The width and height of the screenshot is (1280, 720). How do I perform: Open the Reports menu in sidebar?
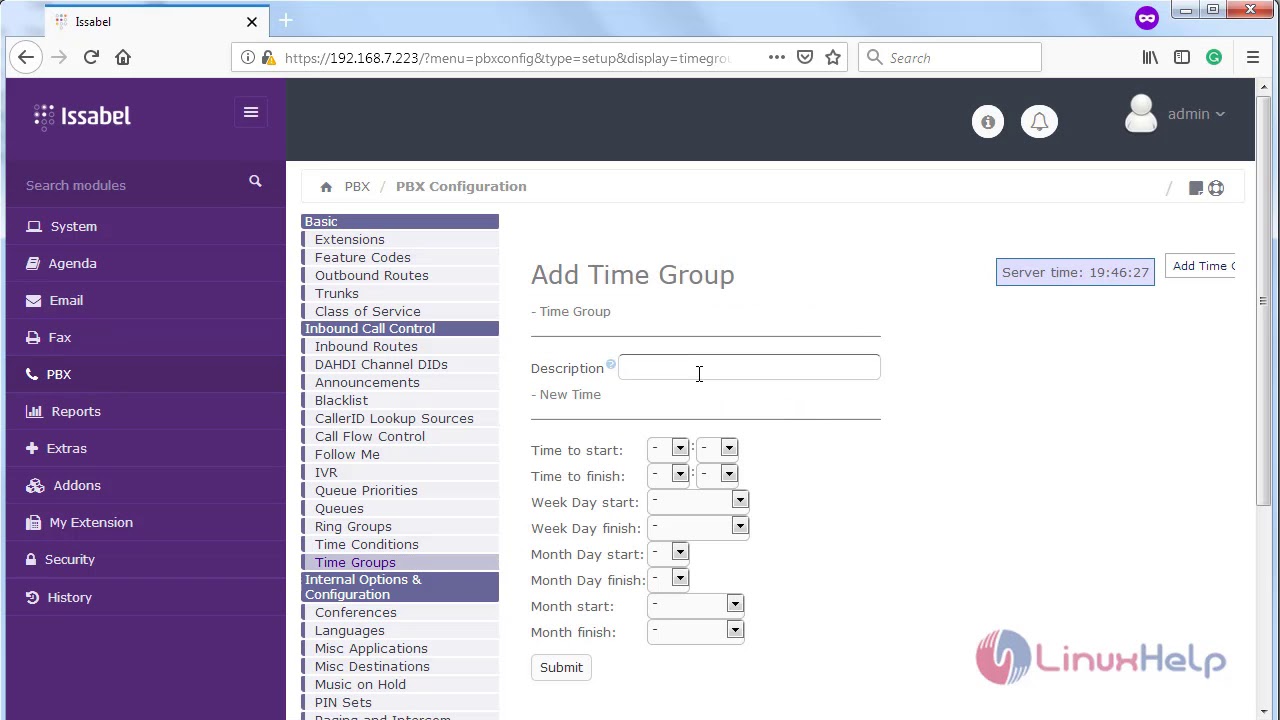(145, 411)
